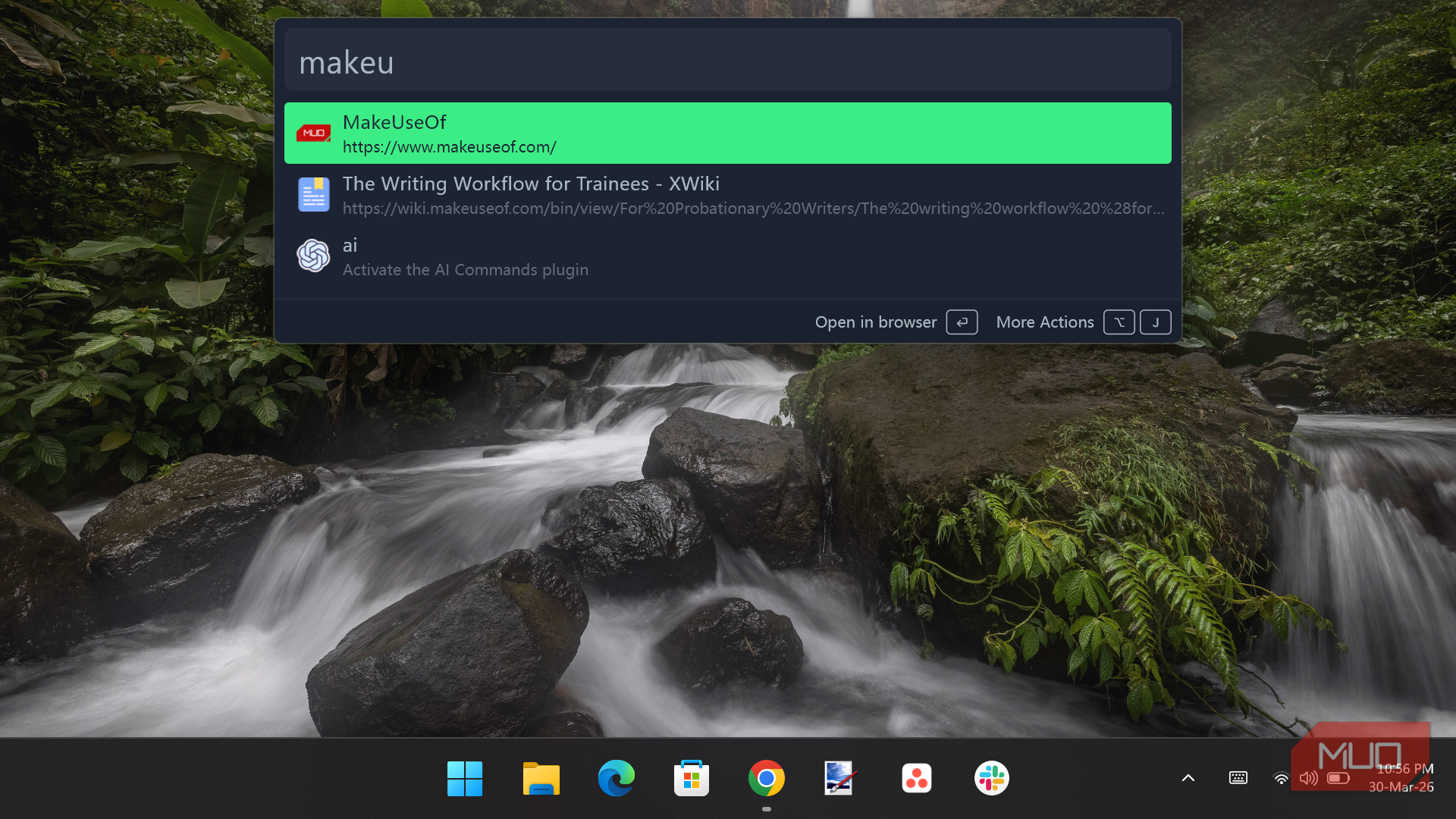
Task: Click 'Open in browser' action
Action: click(x=875, y=322)
